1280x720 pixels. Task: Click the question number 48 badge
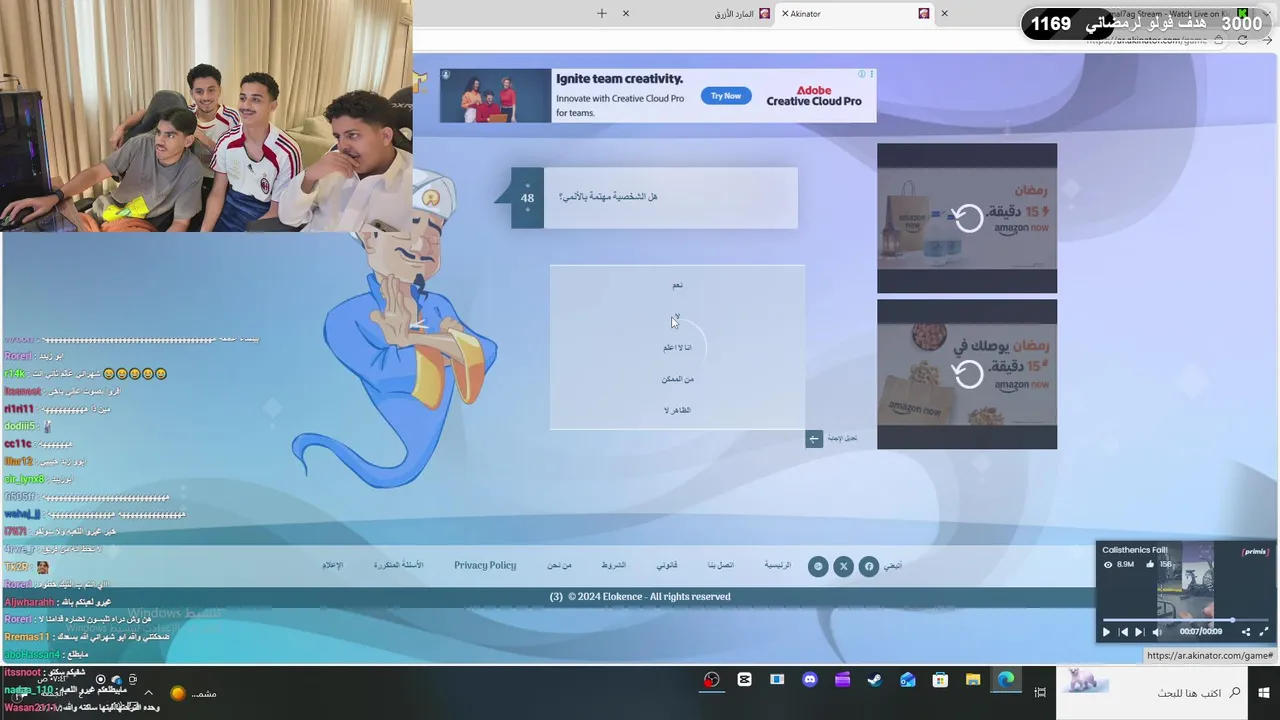[x=527, y=198]
